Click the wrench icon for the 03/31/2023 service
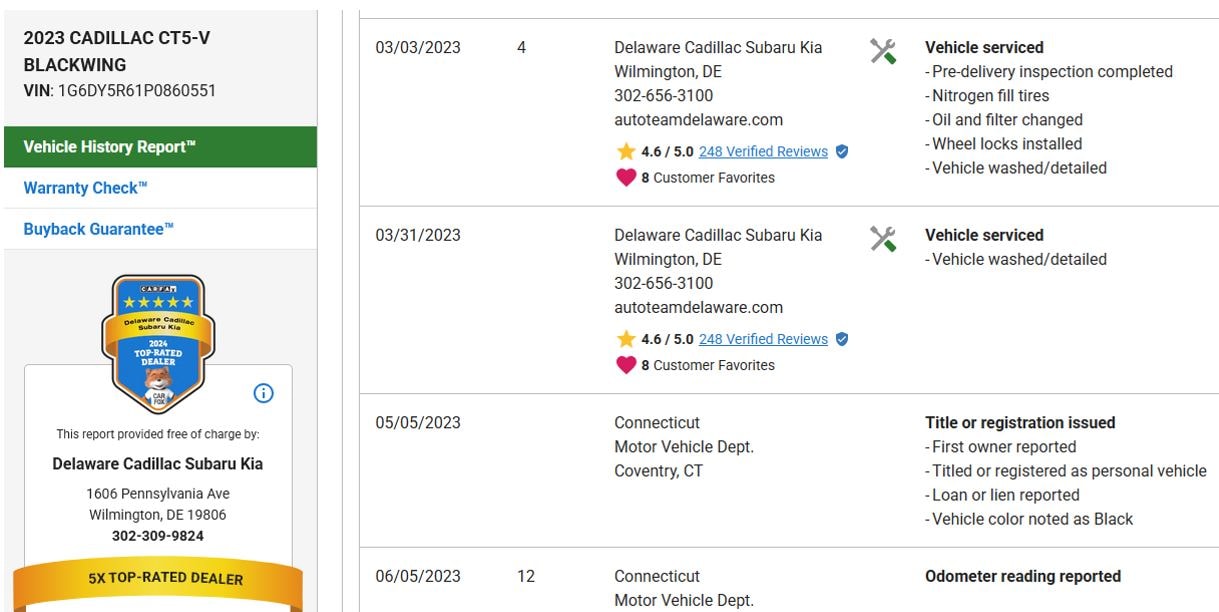Screen dimensions: 1219x612 [882, 239]
